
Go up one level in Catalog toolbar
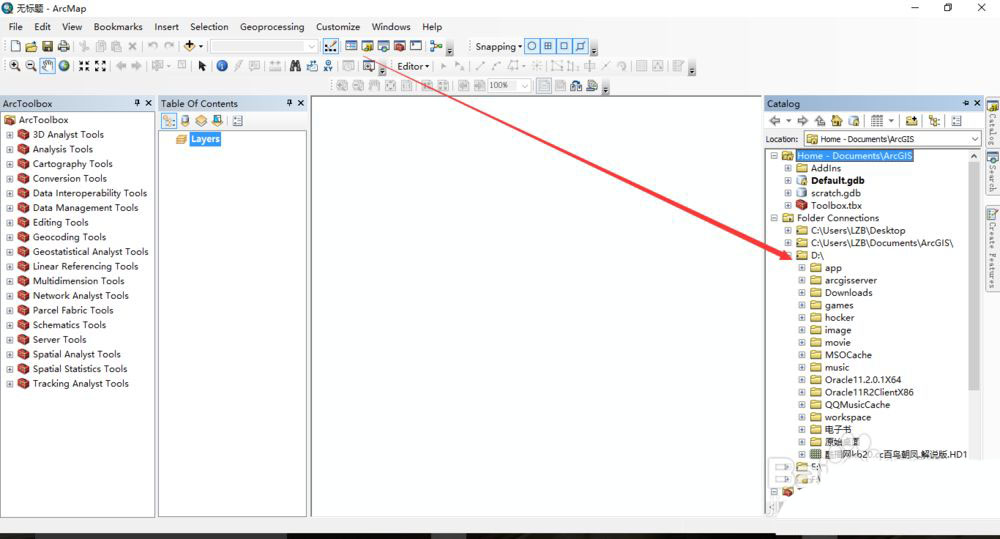(x=820, y=121)
